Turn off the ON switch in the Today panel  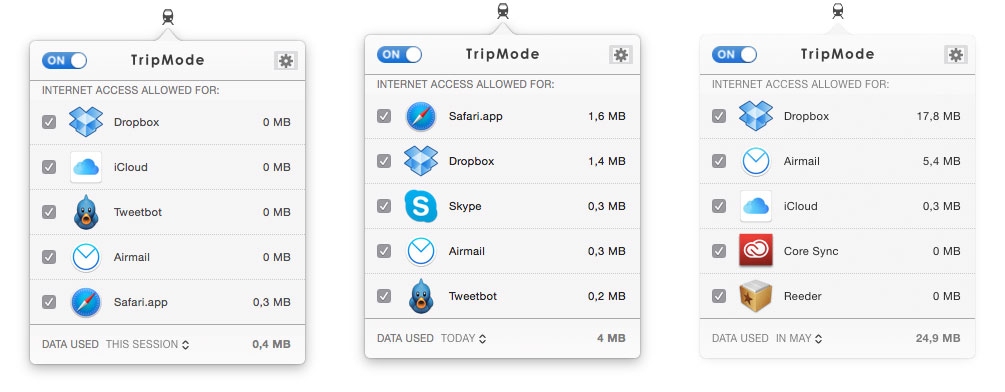(399, 54)
